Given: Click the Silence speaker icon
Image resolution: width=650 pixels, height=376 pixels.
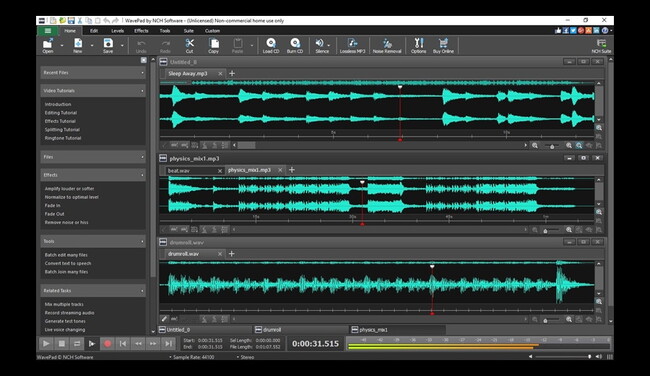Looking at the screenshot, I should [x=320, y=45].
